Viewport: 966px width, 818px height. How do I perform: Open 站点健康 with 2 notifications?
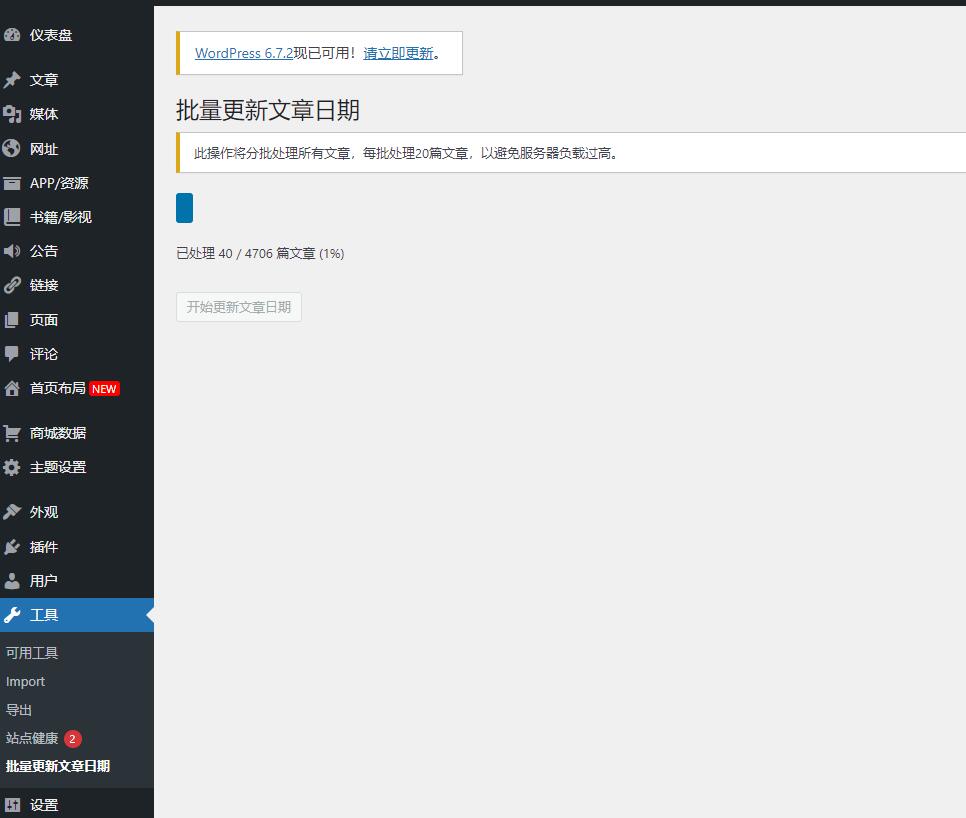click(x=32, y=738)
